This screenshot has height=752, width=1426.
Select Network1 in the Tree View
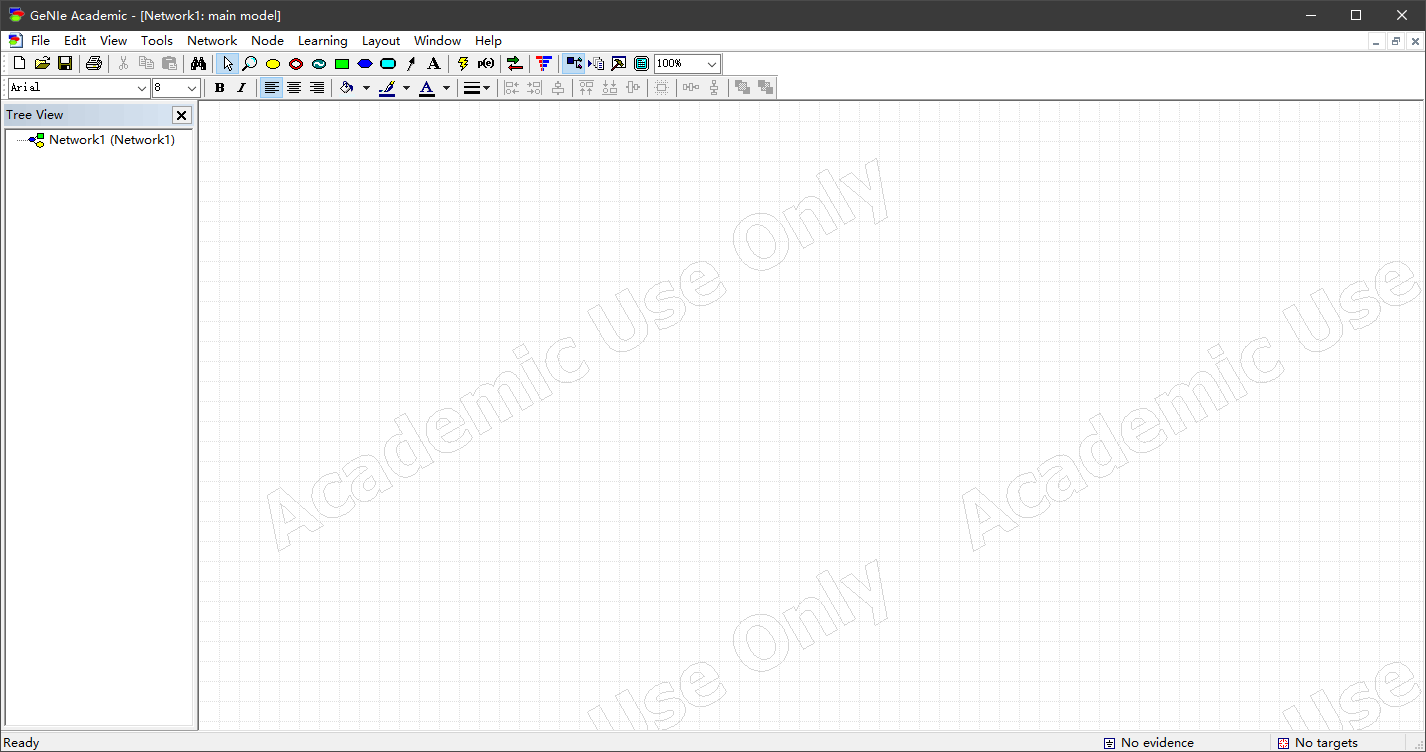click(x=111, y=140)
